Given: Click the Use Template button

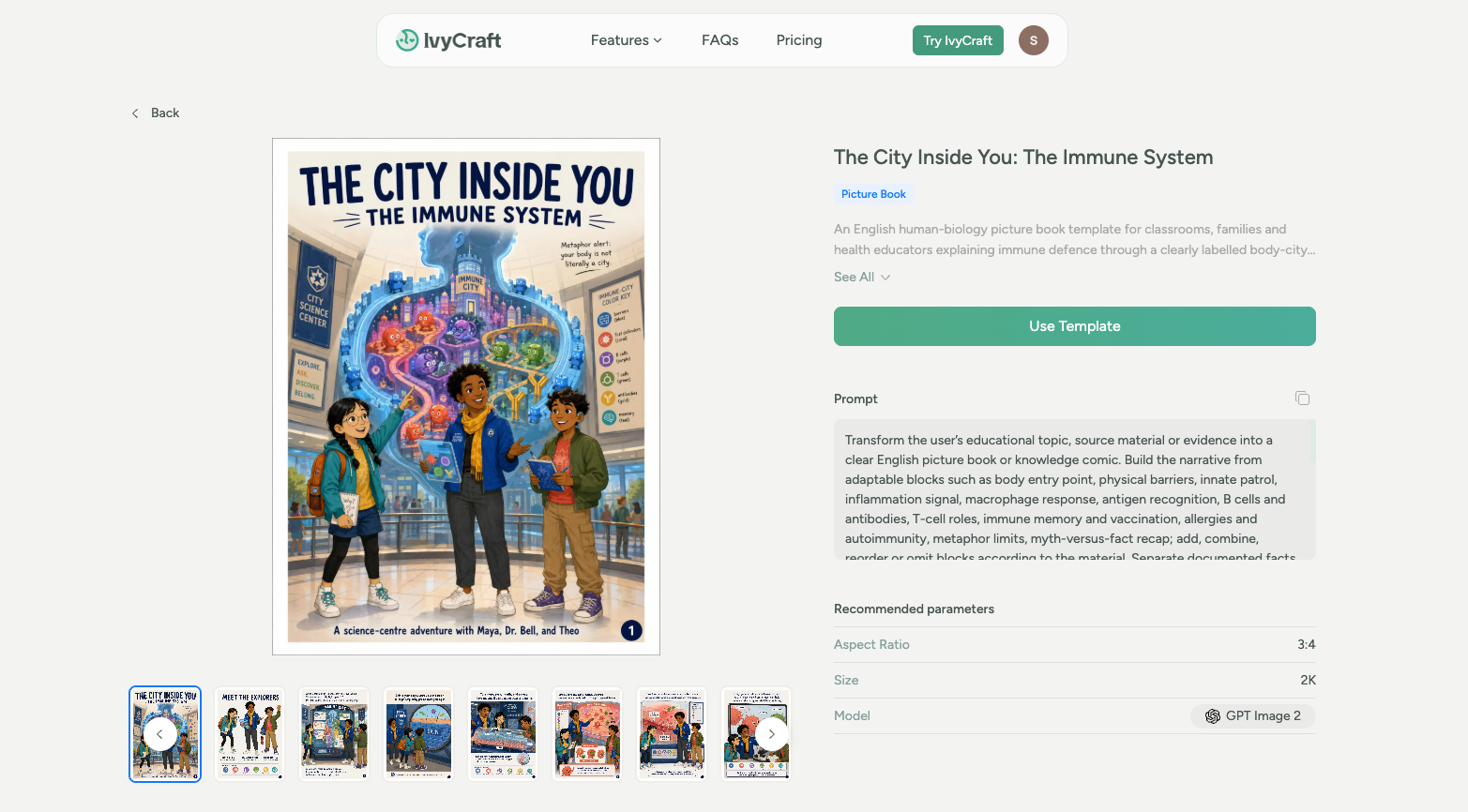Looking at the screenshot, I should (x=1075, y=326).
